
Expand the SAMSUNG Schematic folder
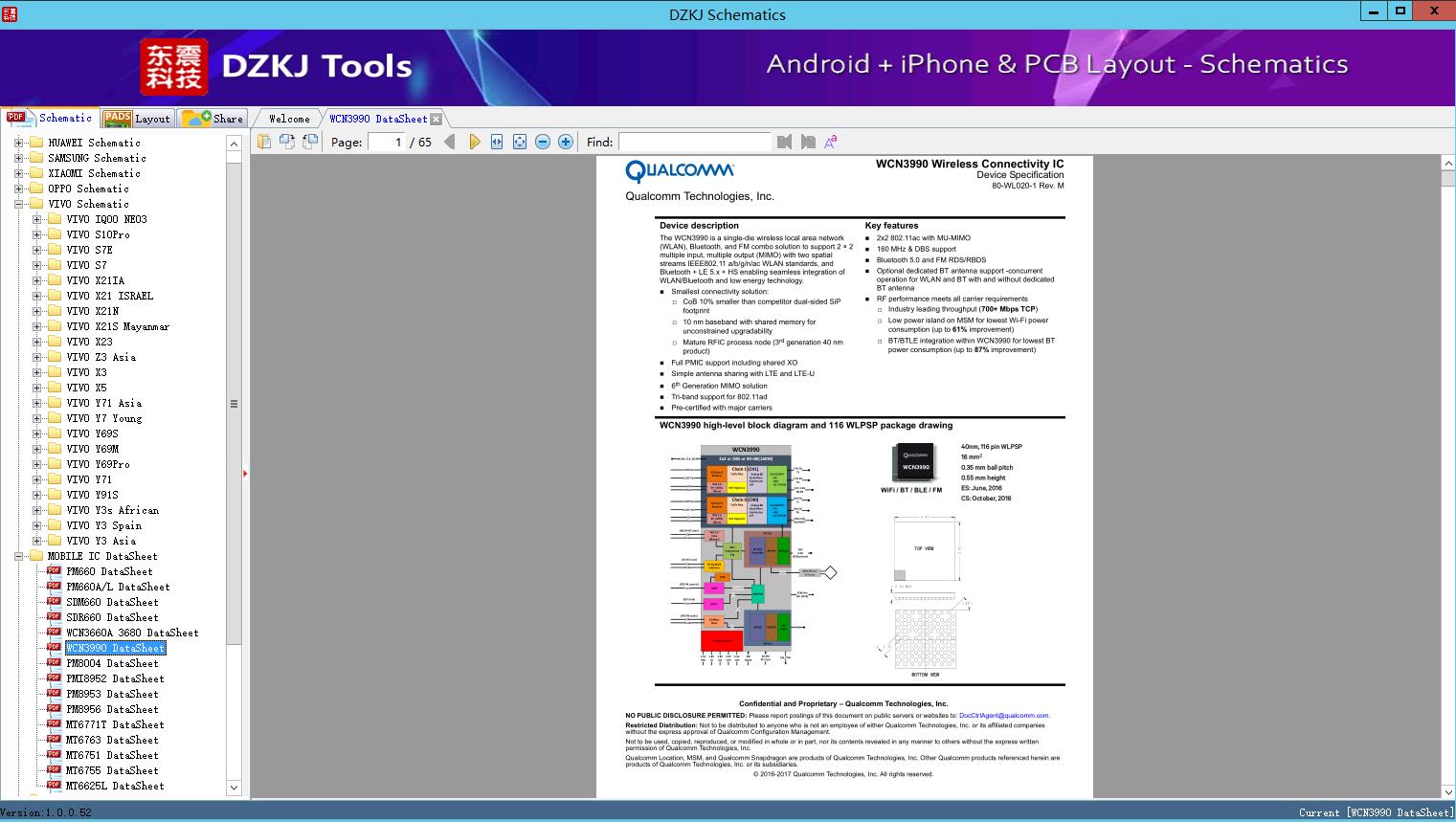tap(18, 158)
